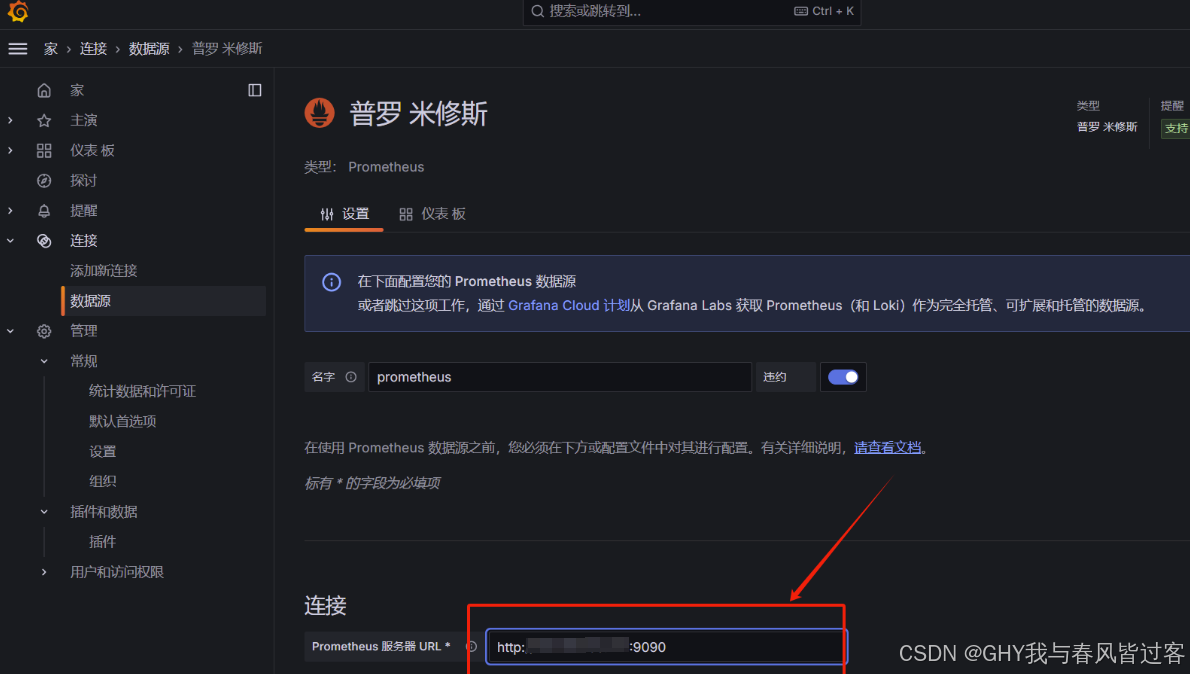The width and height of the screenshot is (1190, 674).
Task: Open 探讨 in the sidebar
Action: 83,181
